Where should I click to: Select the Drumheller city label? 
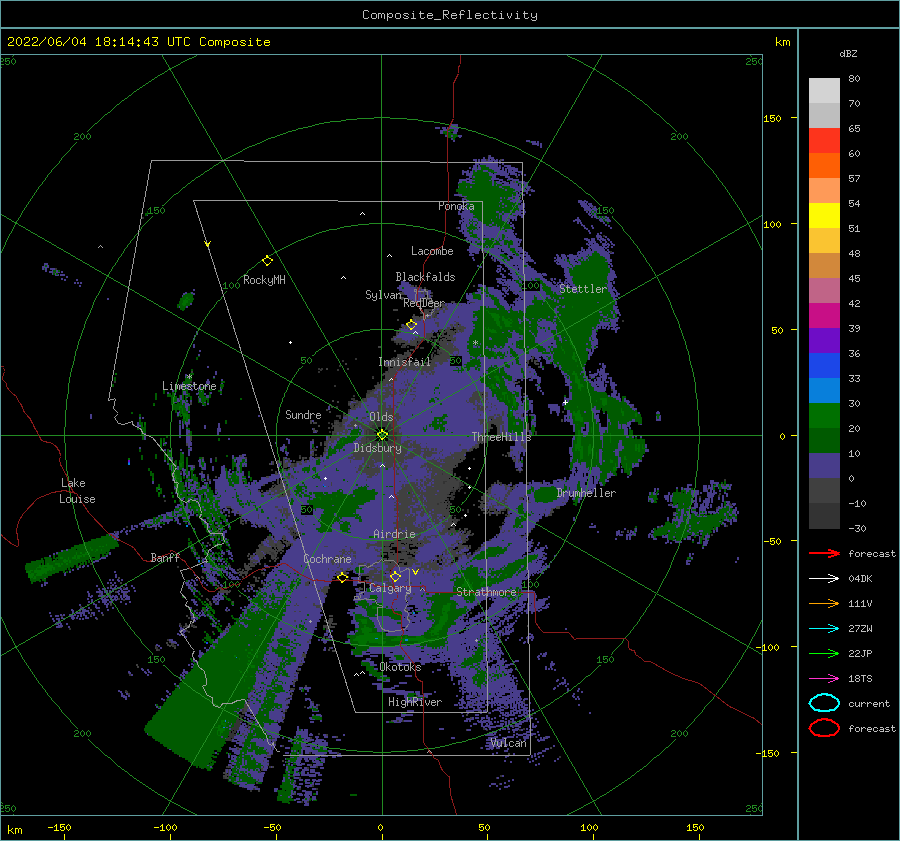(x=586, y=493)
